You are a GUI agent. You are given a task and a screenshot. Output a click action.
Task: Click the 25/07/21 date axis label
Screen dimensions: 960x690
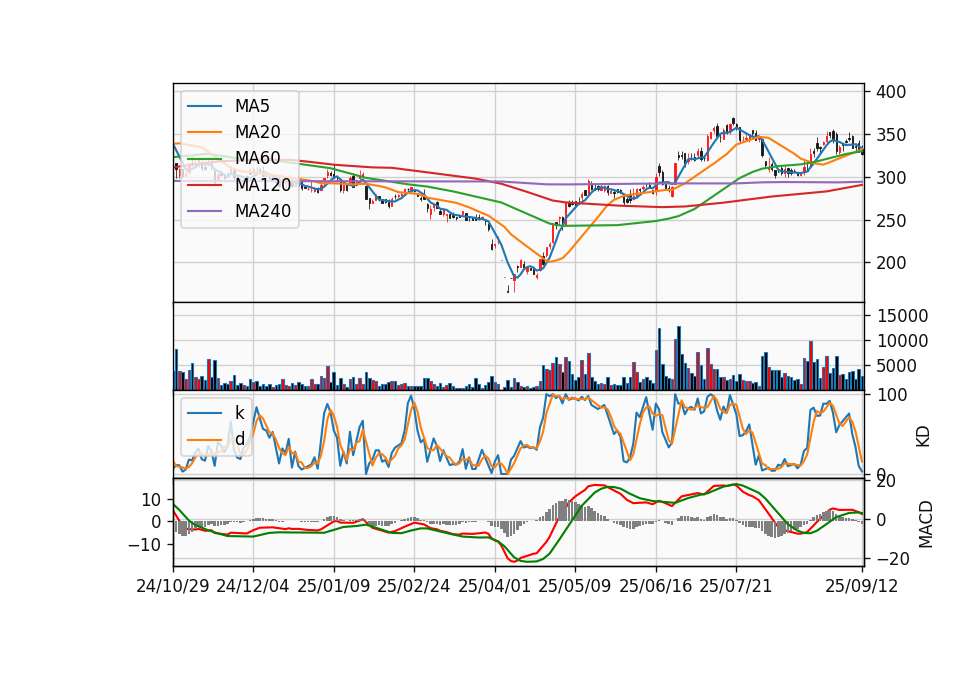[x=735, y=586]
